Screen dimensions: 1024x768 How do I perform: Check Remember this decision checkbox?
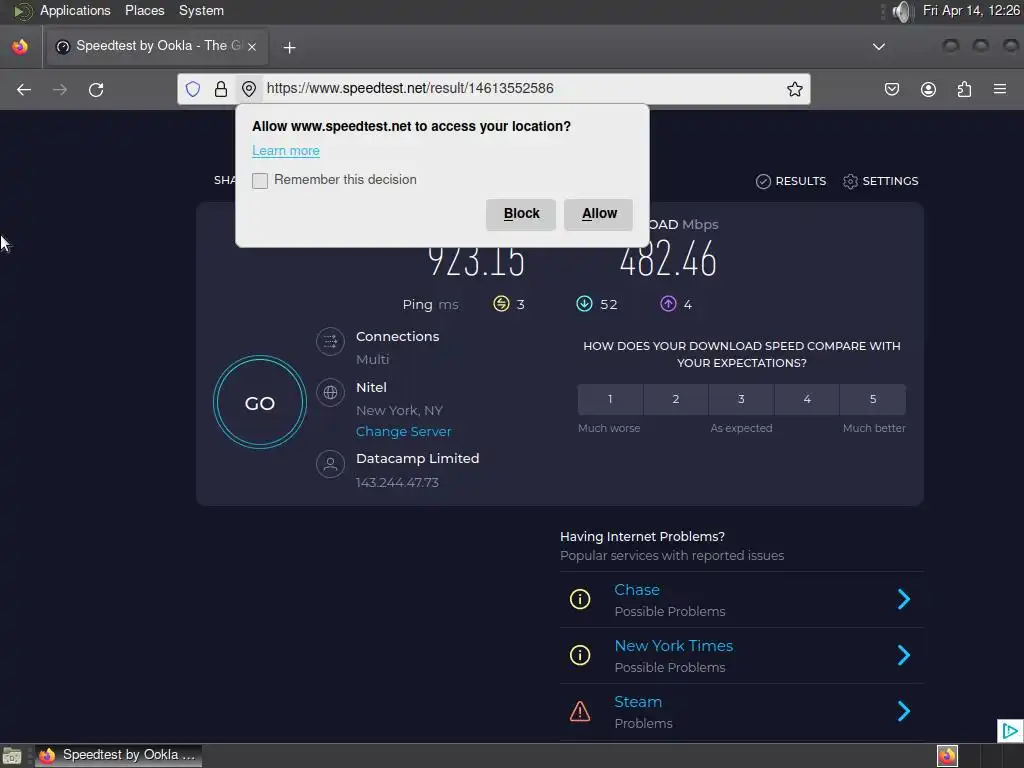[260, 181]
